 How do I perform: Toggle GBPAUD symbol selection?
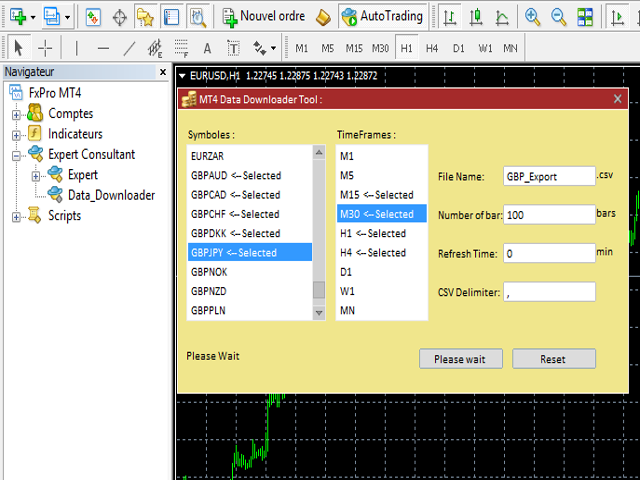pyautogui.click(x=249, y=176)
